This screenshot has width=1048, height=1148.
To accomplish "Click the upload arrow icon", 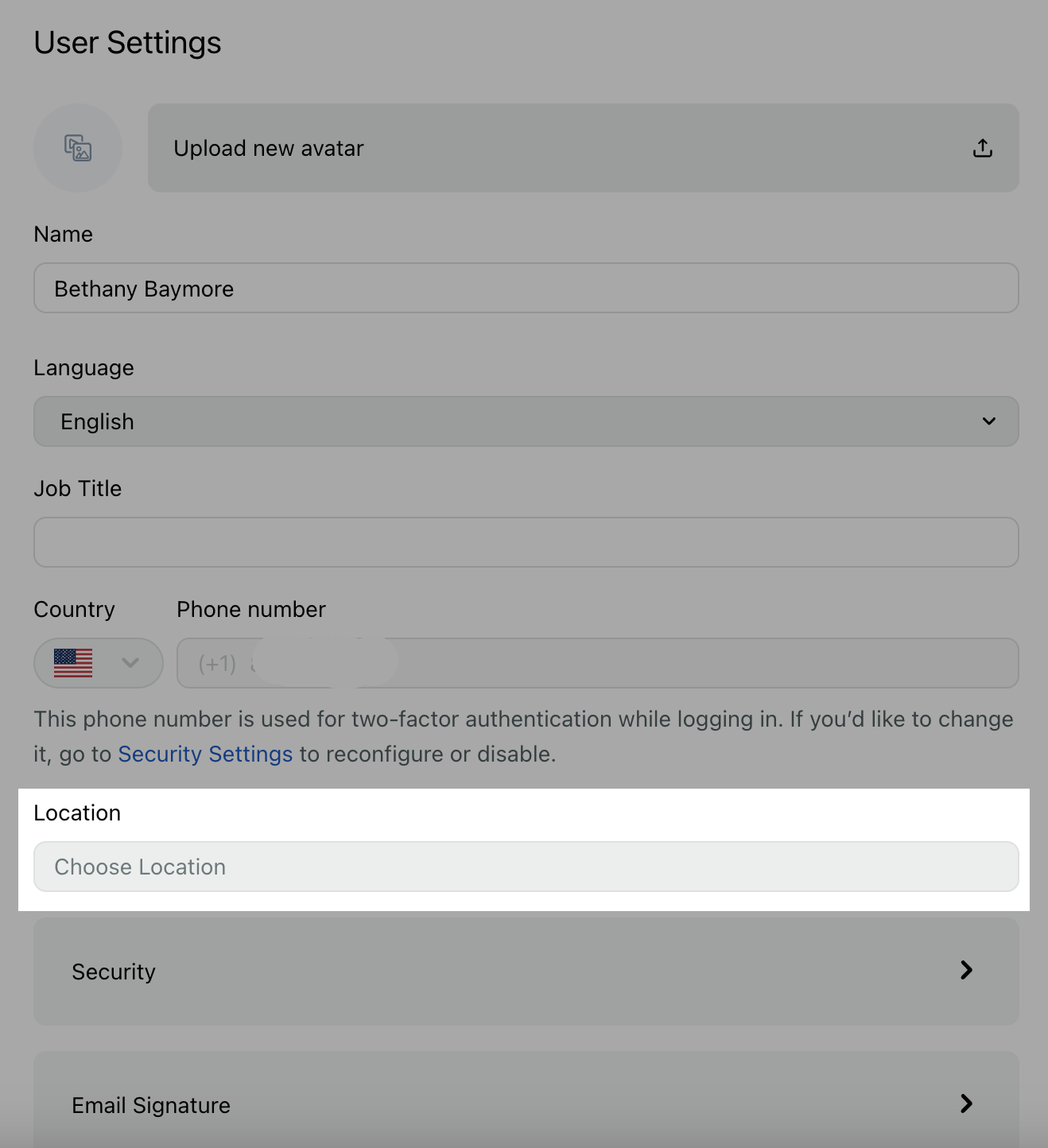I will [983, 148].
